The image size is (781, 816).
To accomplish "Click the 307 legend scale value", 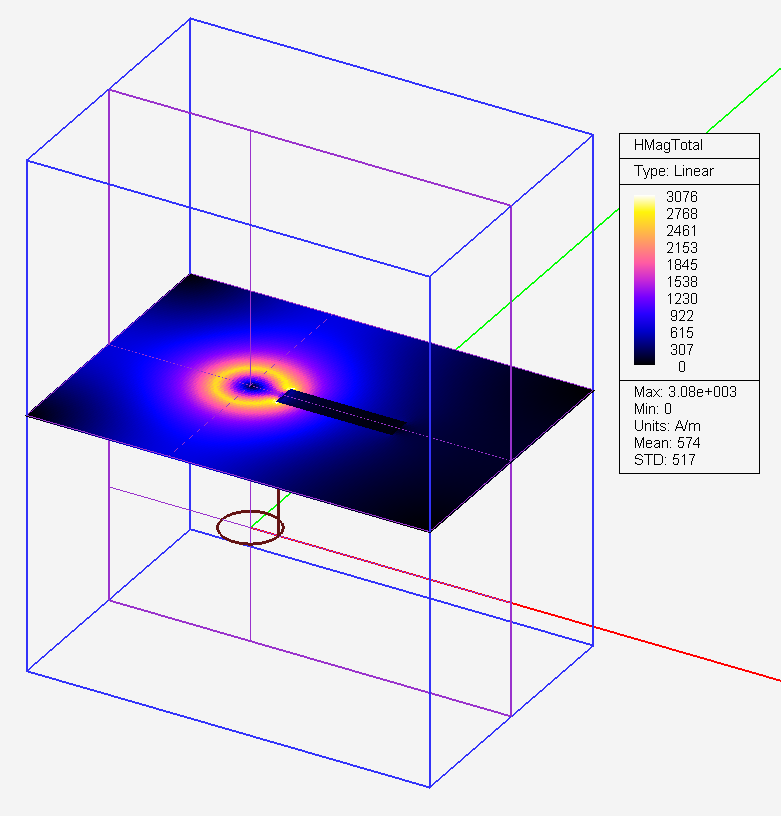I will 685,350.
